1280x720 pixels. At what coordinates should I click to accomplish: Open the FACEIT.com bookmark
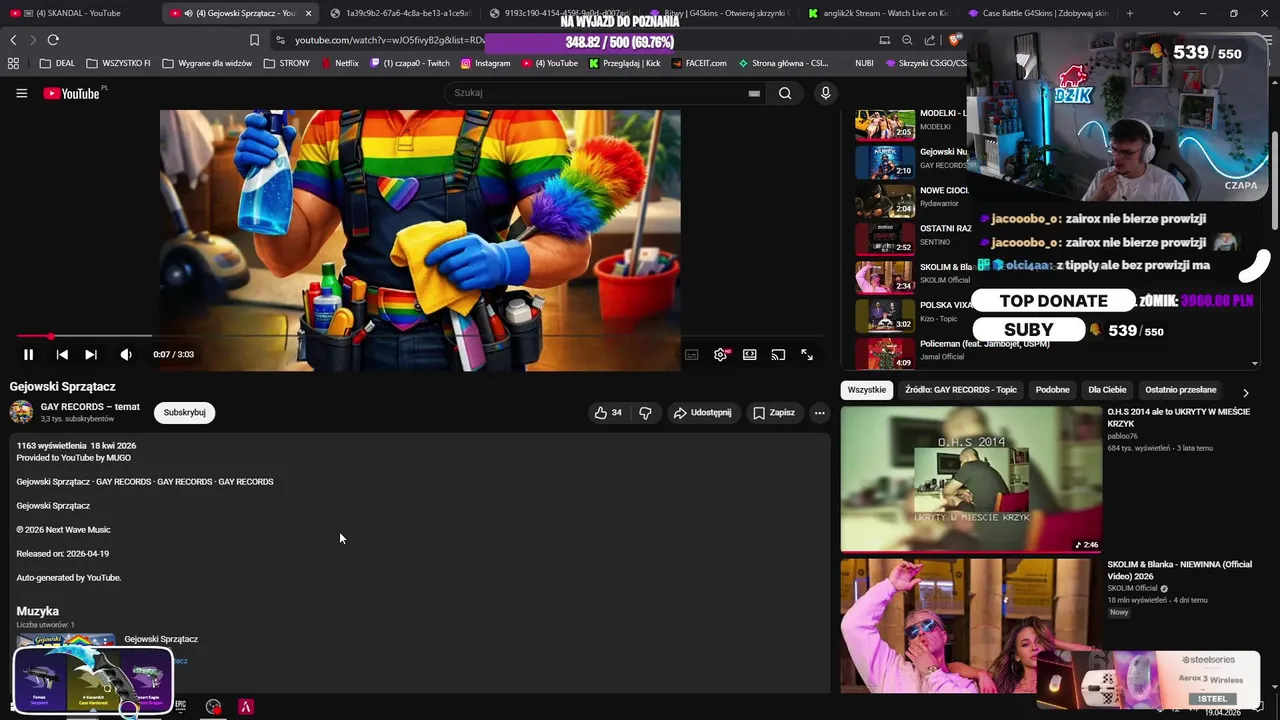click(x=699, y=63)
